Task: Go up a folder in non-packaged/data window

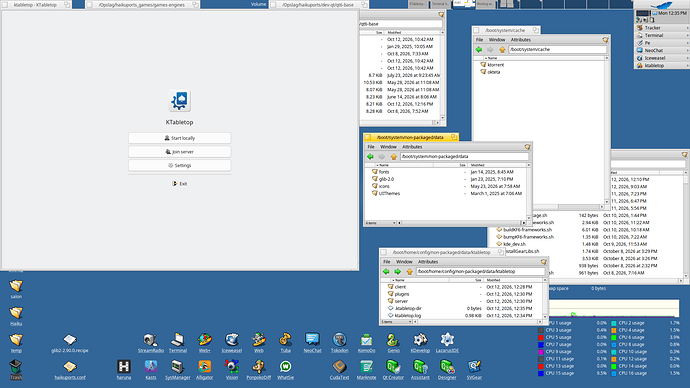Action: 393,157
